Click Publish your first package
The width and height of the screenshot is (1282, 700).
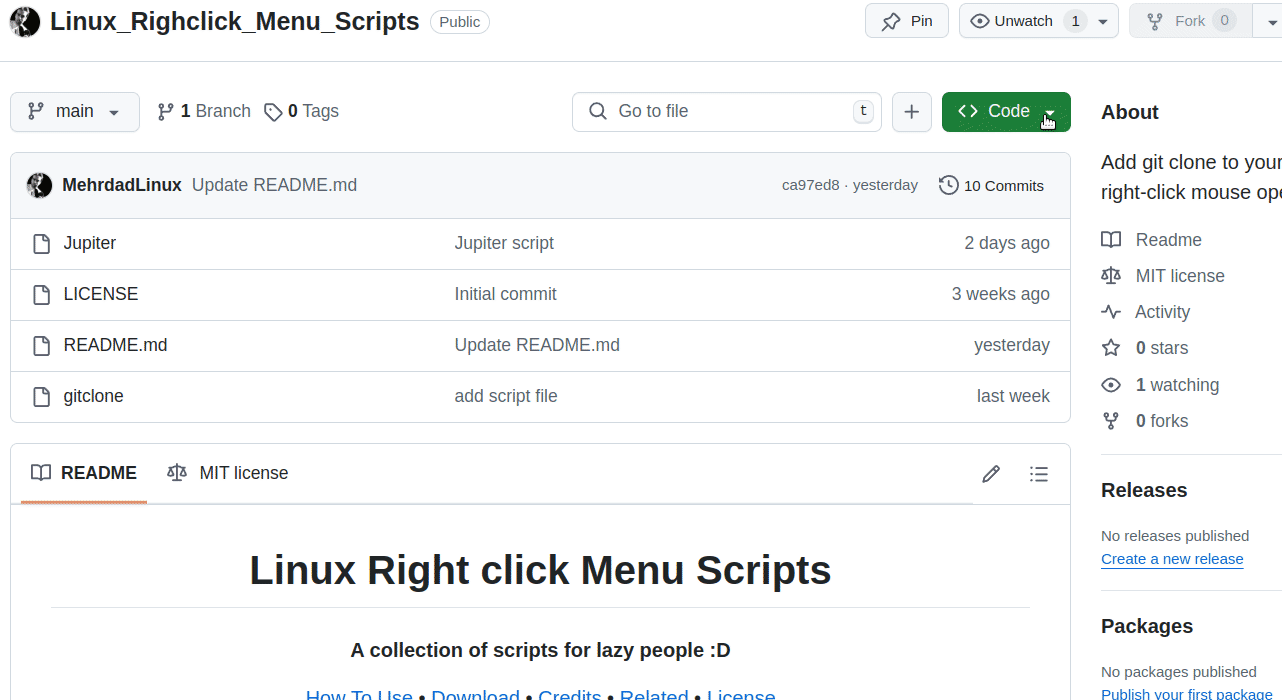click(x=1187, y=694)
